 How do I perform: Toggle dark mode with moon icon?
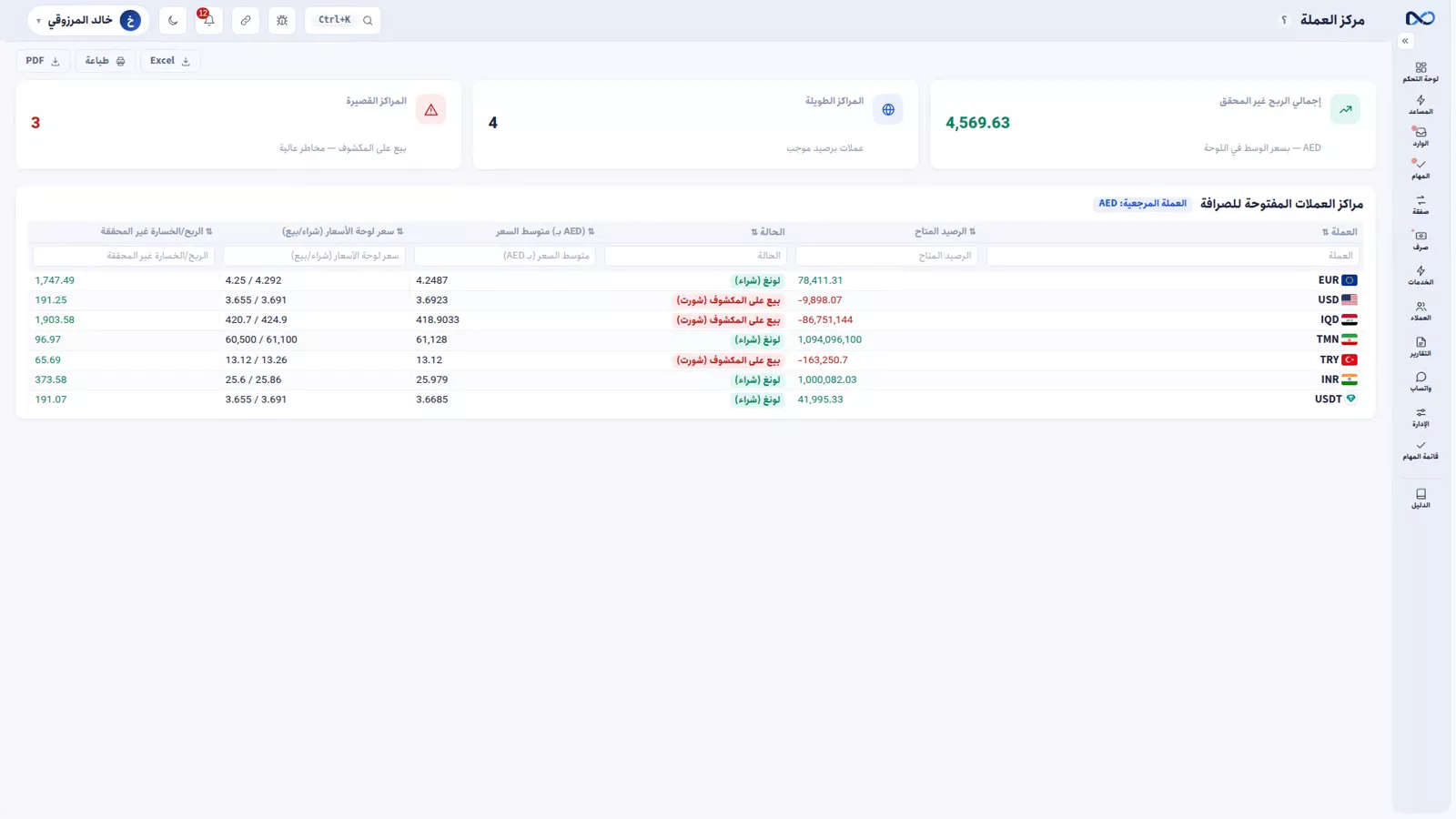tap(173, 20)
